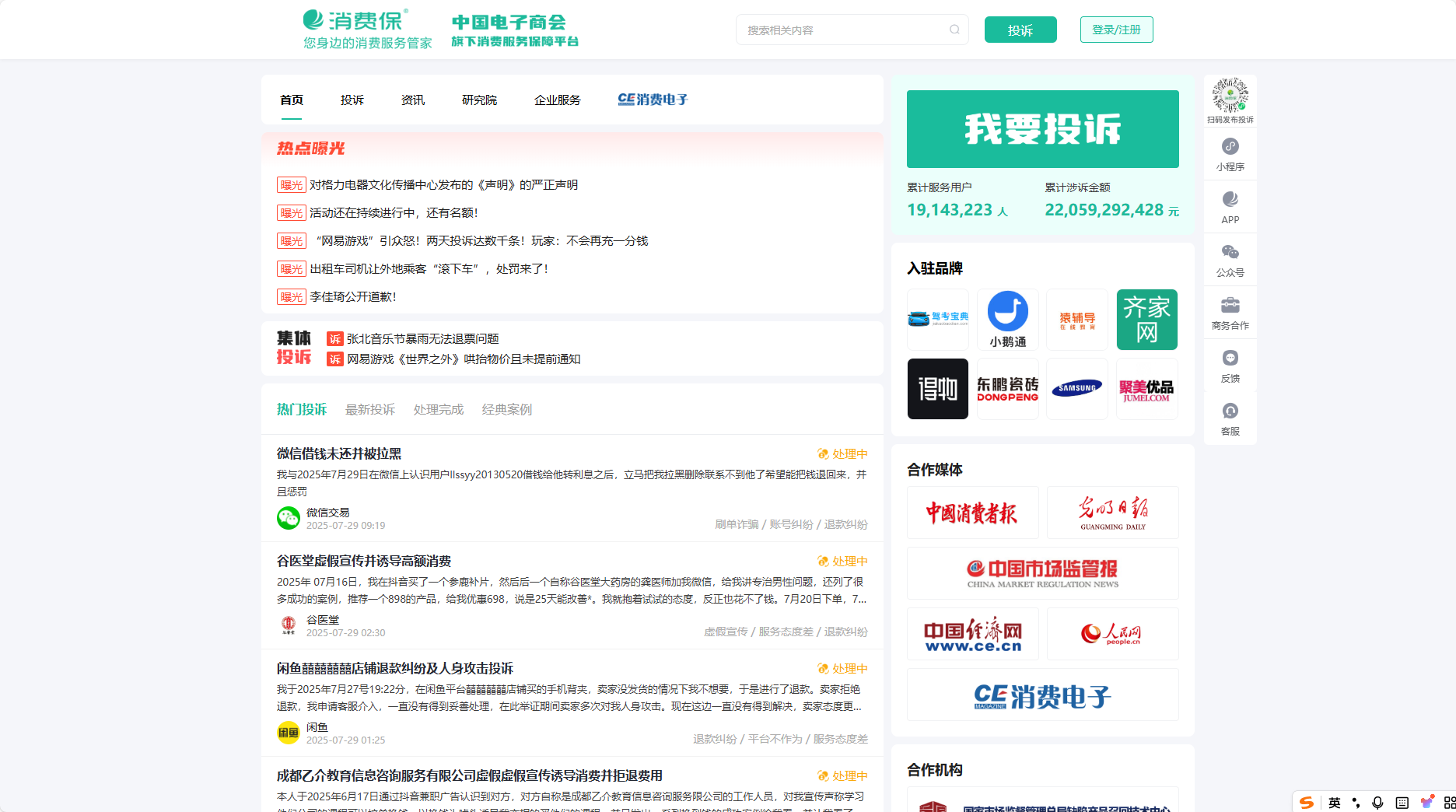
Task: Click the 登录/注册 button
Action: pos(1116,30)
